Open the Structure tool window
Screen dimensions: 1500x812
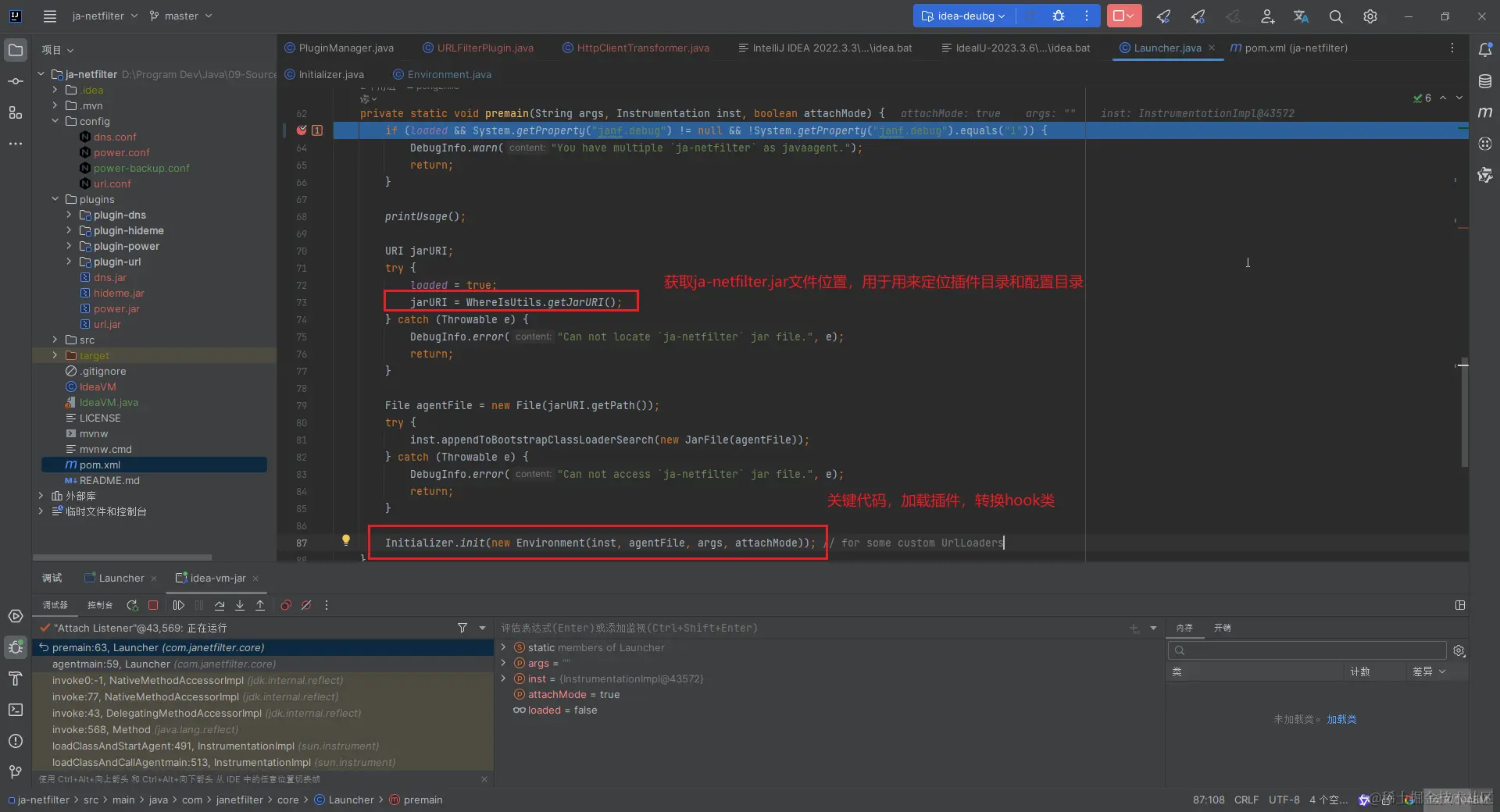point(15,112)
